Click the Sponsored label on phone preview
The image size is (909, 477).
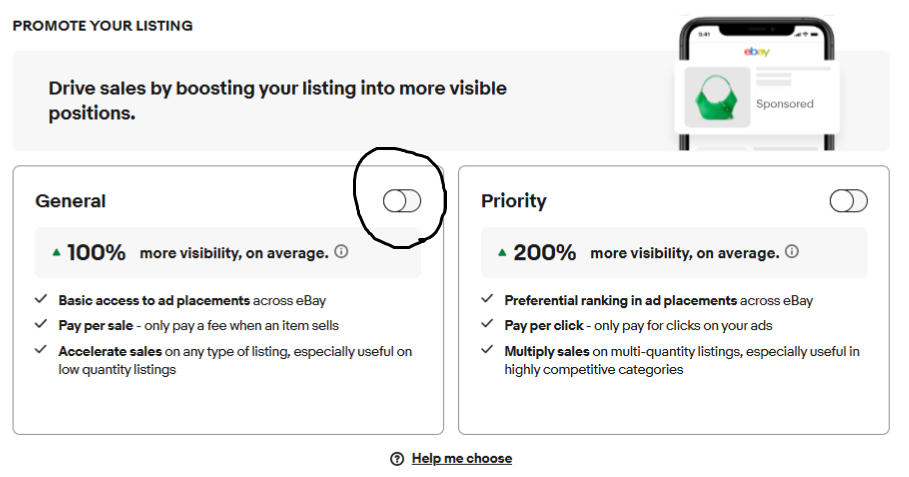[784, 104]
